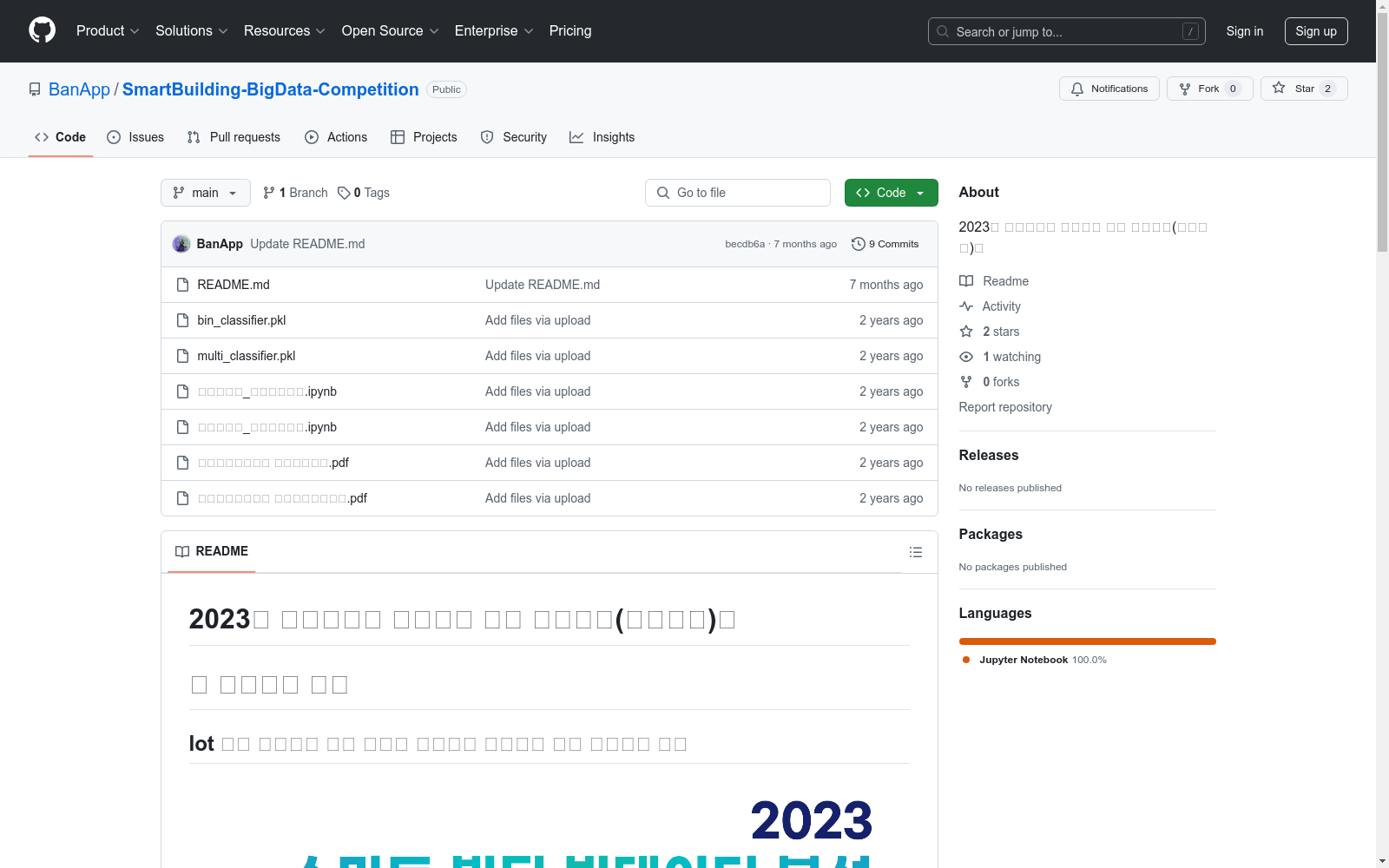The height and width of the screenshot is (868, 1389).
Task: Go to the Pricing page
Action: 570,31
